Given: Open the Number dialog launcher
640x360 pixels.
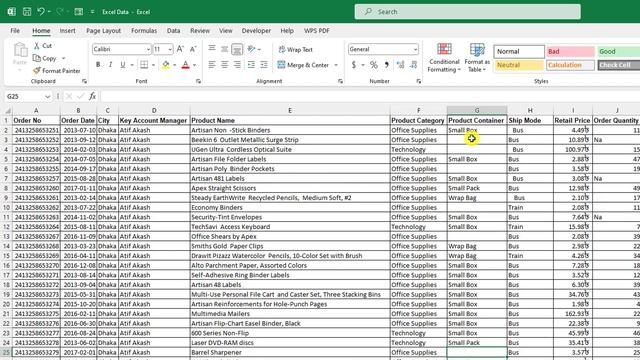Looking at the screenshot, I should pyautogui.click(x=418, y=81).
